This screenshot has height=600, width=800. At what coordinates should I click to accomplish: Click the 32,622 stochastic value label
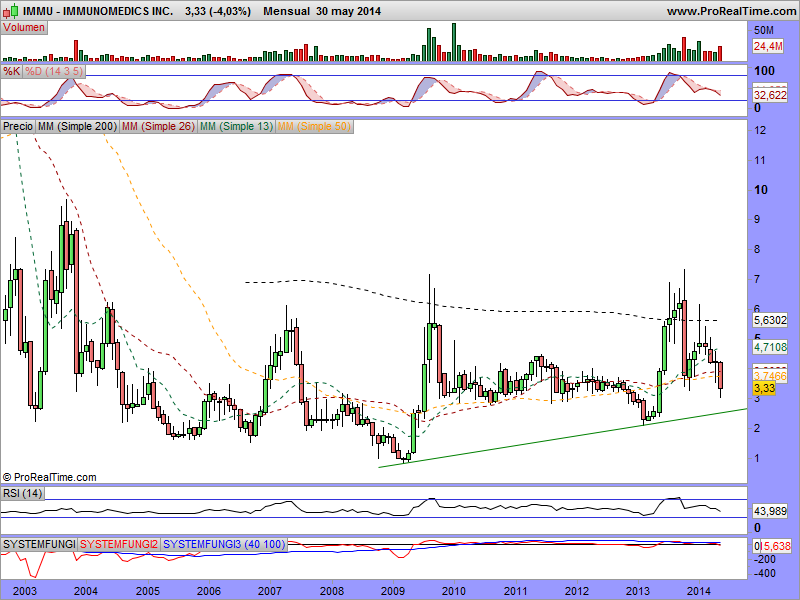point(770,95)
